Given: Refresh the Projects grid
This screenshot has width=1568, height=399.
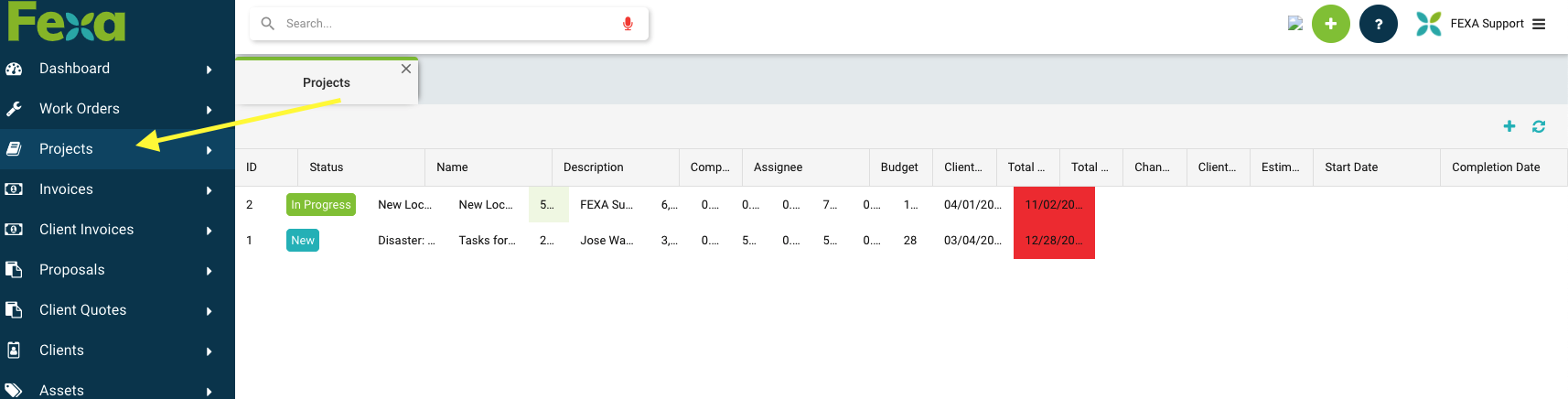Looking at the screenshot, I should [1539, 126].
